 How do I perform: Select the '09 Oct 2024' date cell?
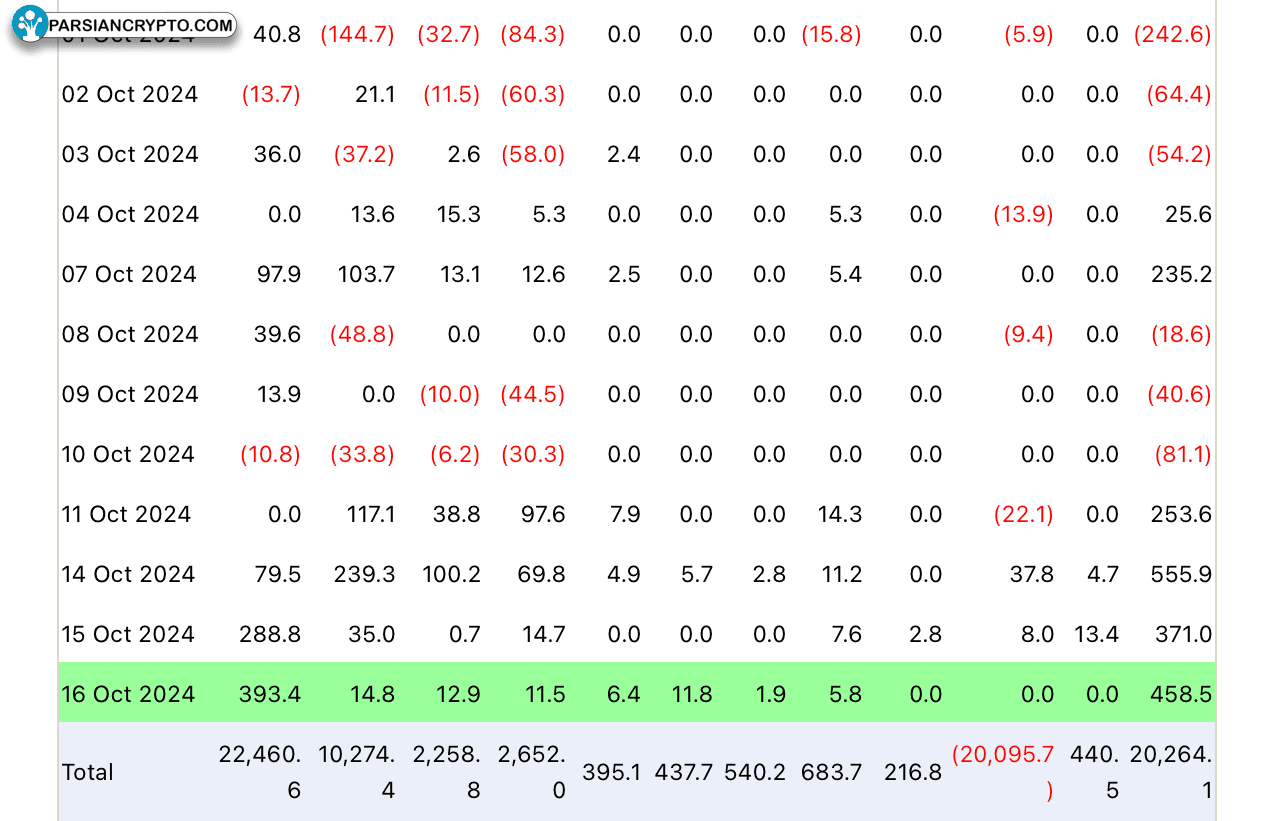tap(130, 394)
